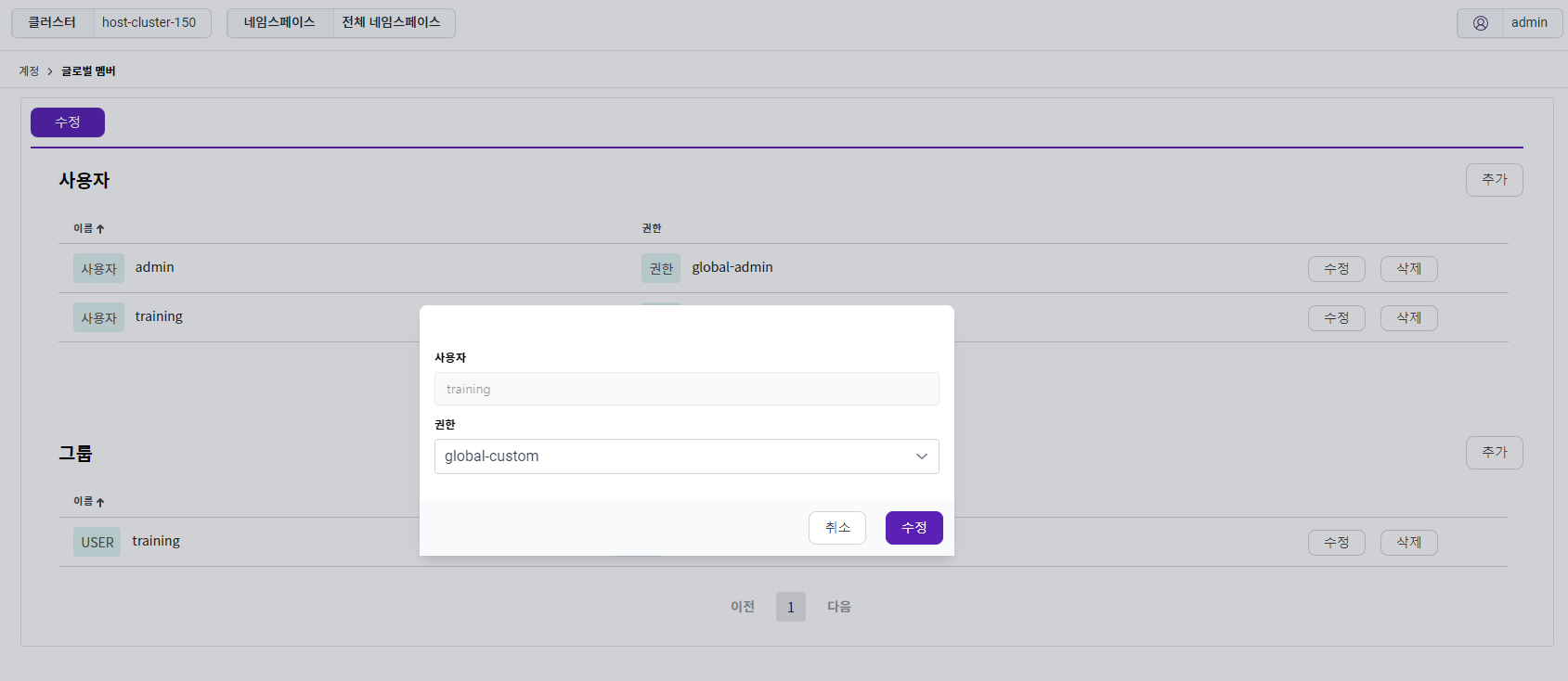Click the 권한 badge beside global-admin
The width and height of the screenshot is (1568, 681).
(661, 269)
